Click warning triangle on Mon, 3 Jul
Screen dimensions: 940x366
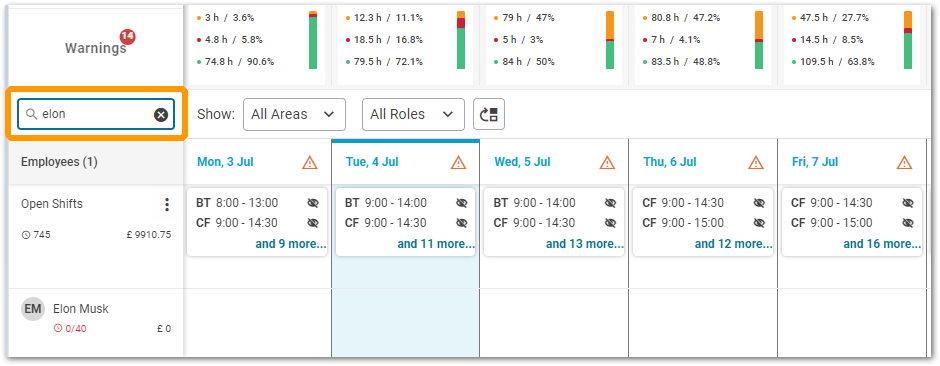click(x=309, y=162)
